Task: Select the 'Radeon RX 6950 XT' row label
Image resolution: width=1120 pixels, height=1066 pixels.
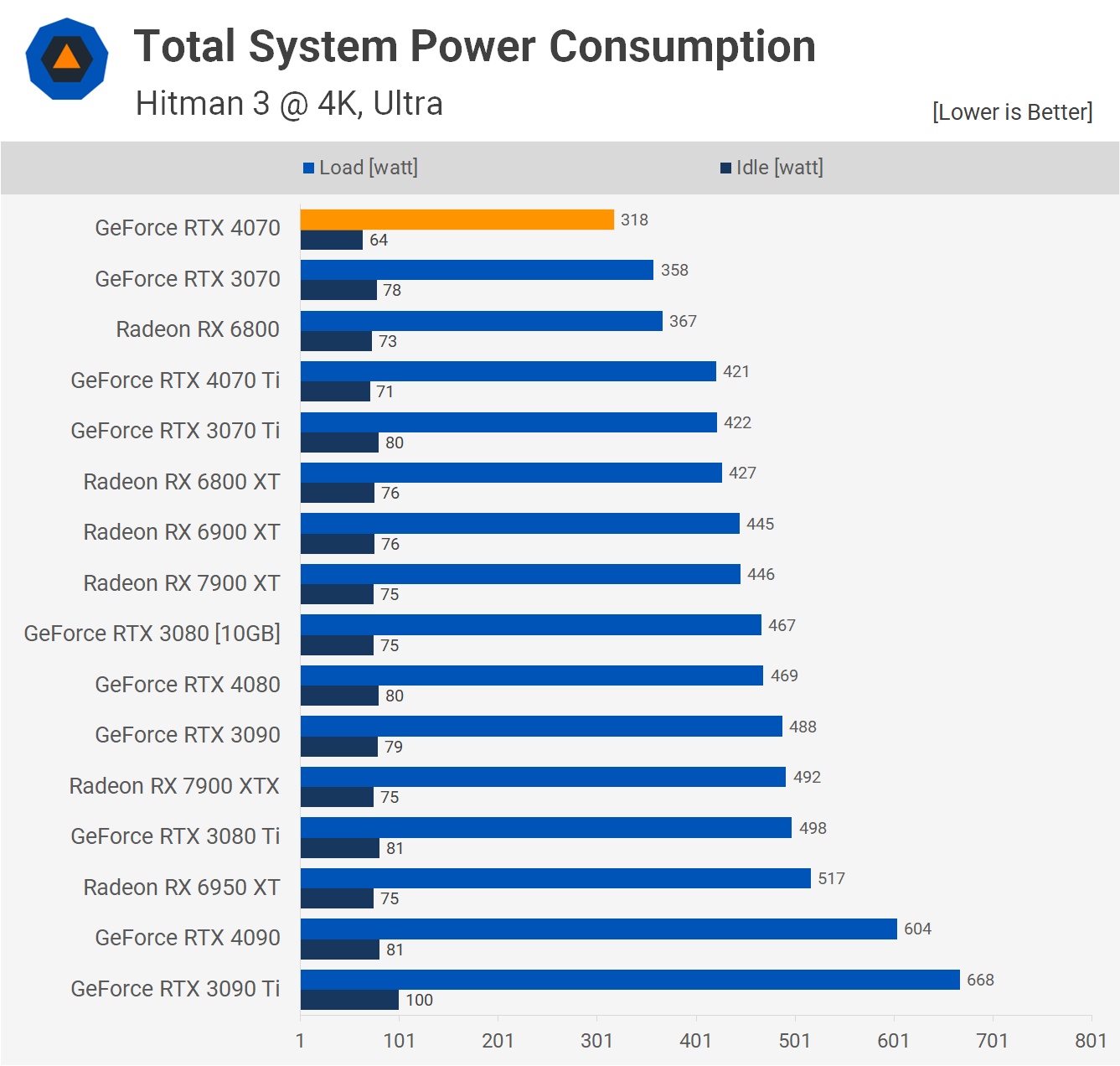Action: coord(182,887)
